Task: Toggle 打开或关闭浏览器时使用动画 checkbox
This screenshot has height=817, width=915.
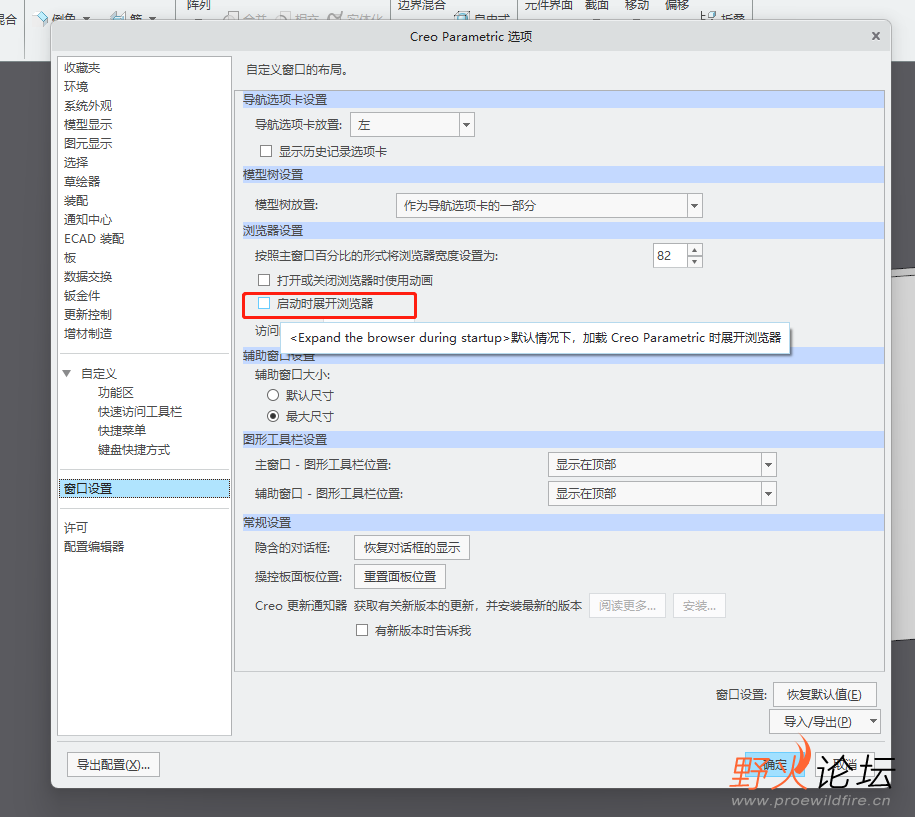Action: [x=264, y=280]
